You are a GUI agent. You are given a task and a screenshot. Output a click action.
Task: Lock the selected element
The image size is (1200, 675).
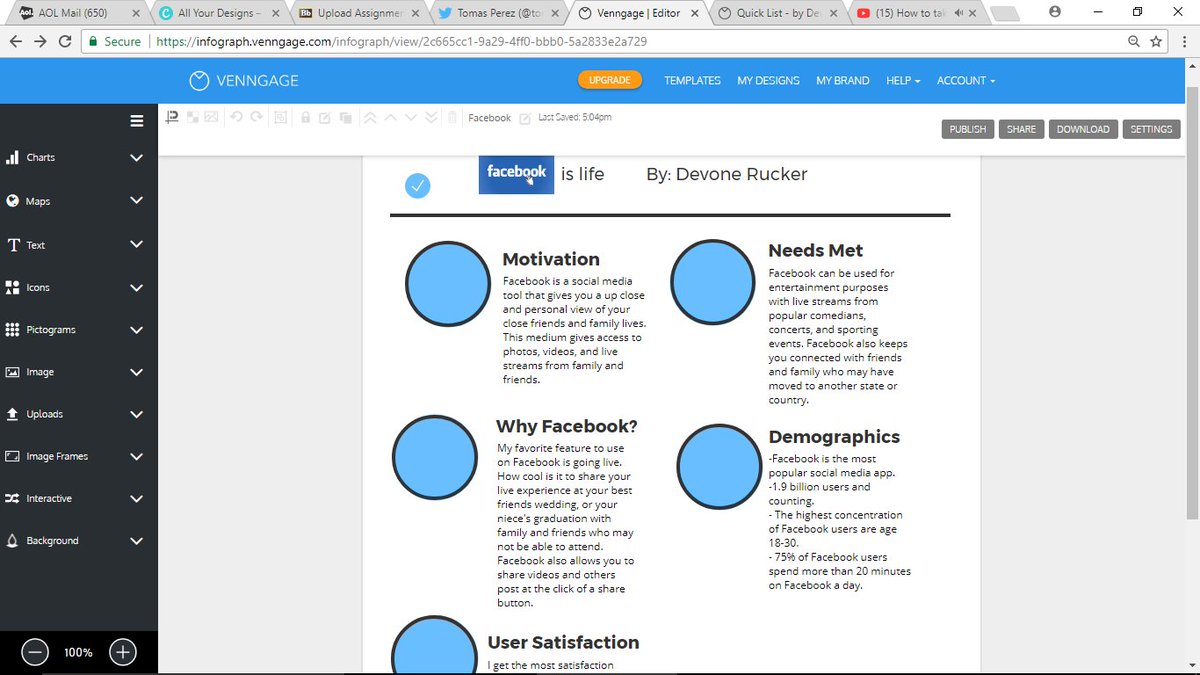coord(306,117)
